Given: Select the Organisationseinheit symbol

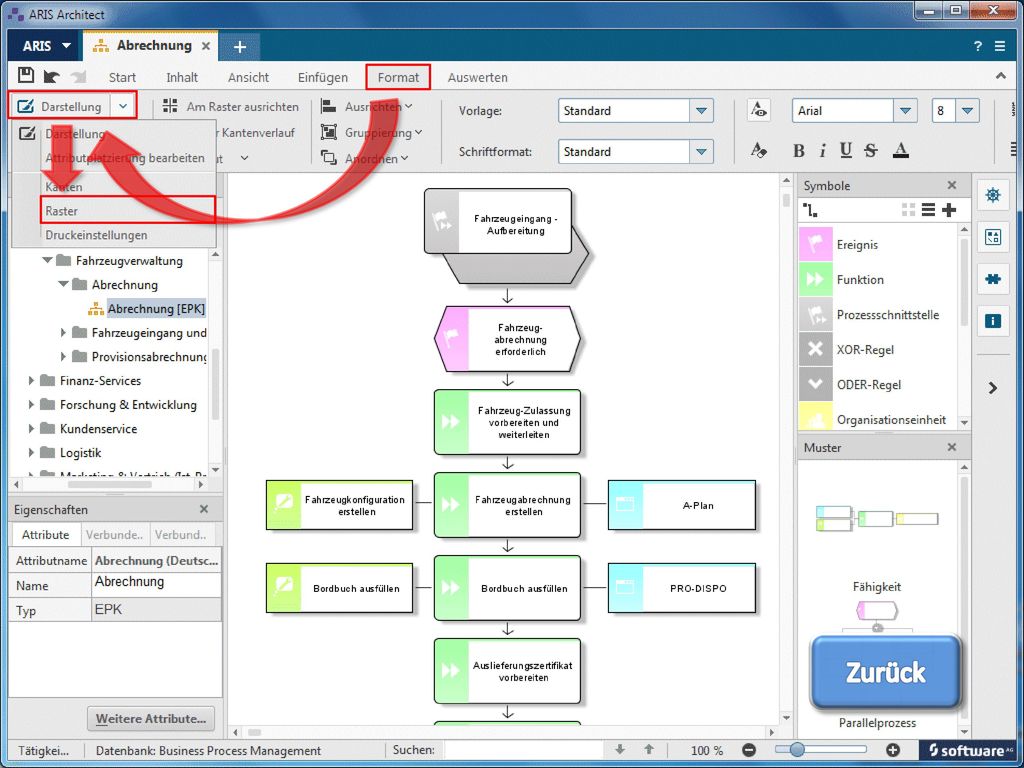Looking at the screenshot, I should pyautogui.click(x=878, y=419).
